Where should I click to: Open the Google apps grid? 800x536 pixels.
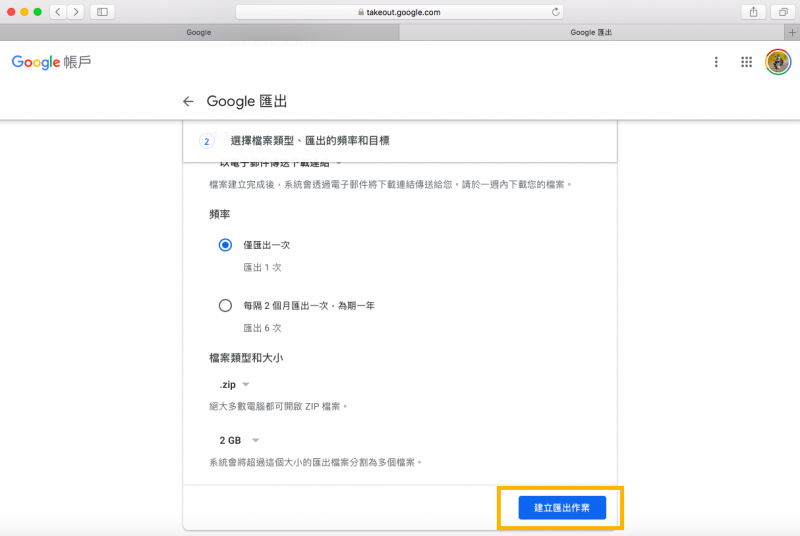746,62
